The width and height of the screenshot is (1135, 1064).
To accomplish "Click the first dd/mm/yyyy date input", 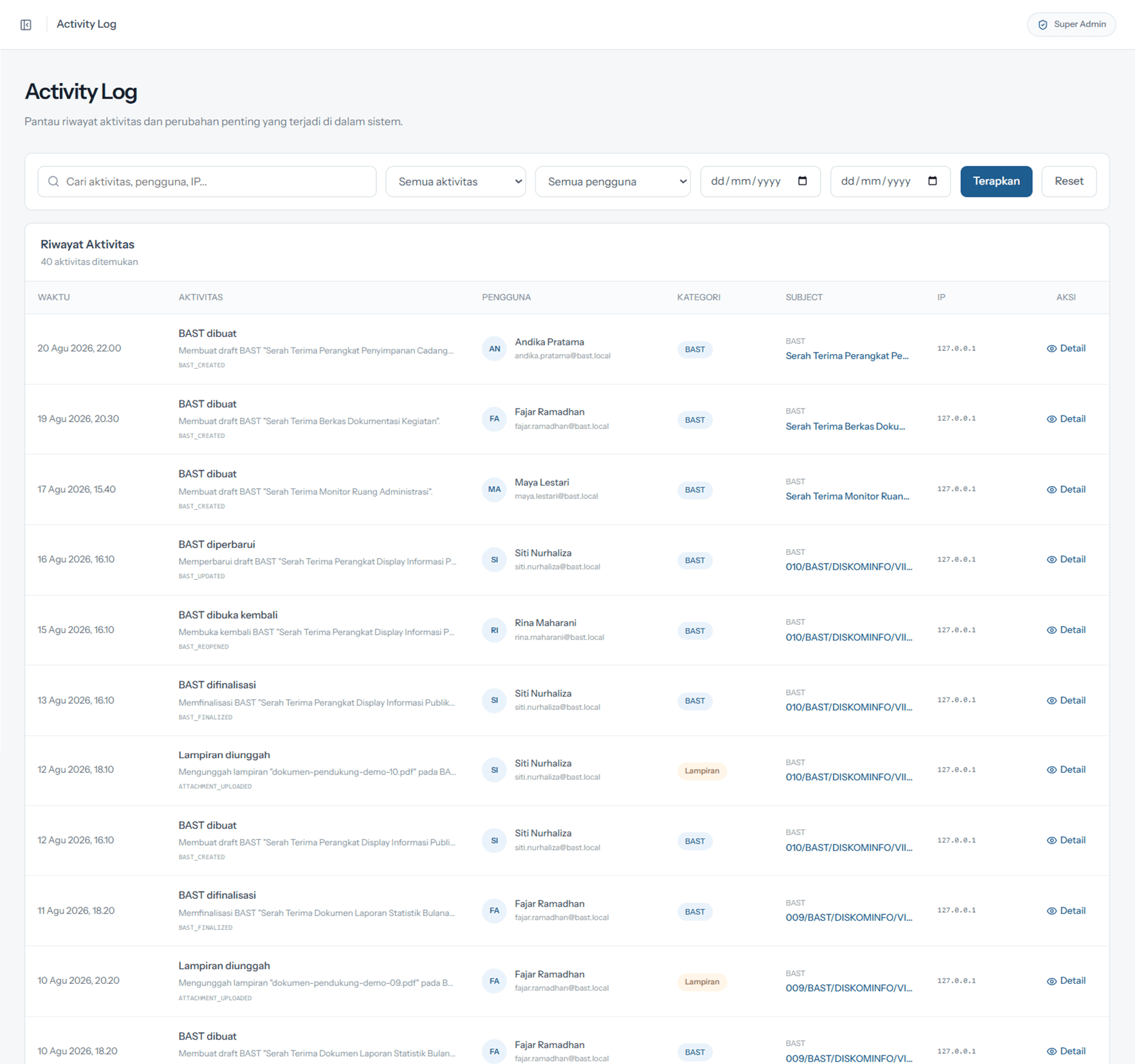I will pos(760,182).
